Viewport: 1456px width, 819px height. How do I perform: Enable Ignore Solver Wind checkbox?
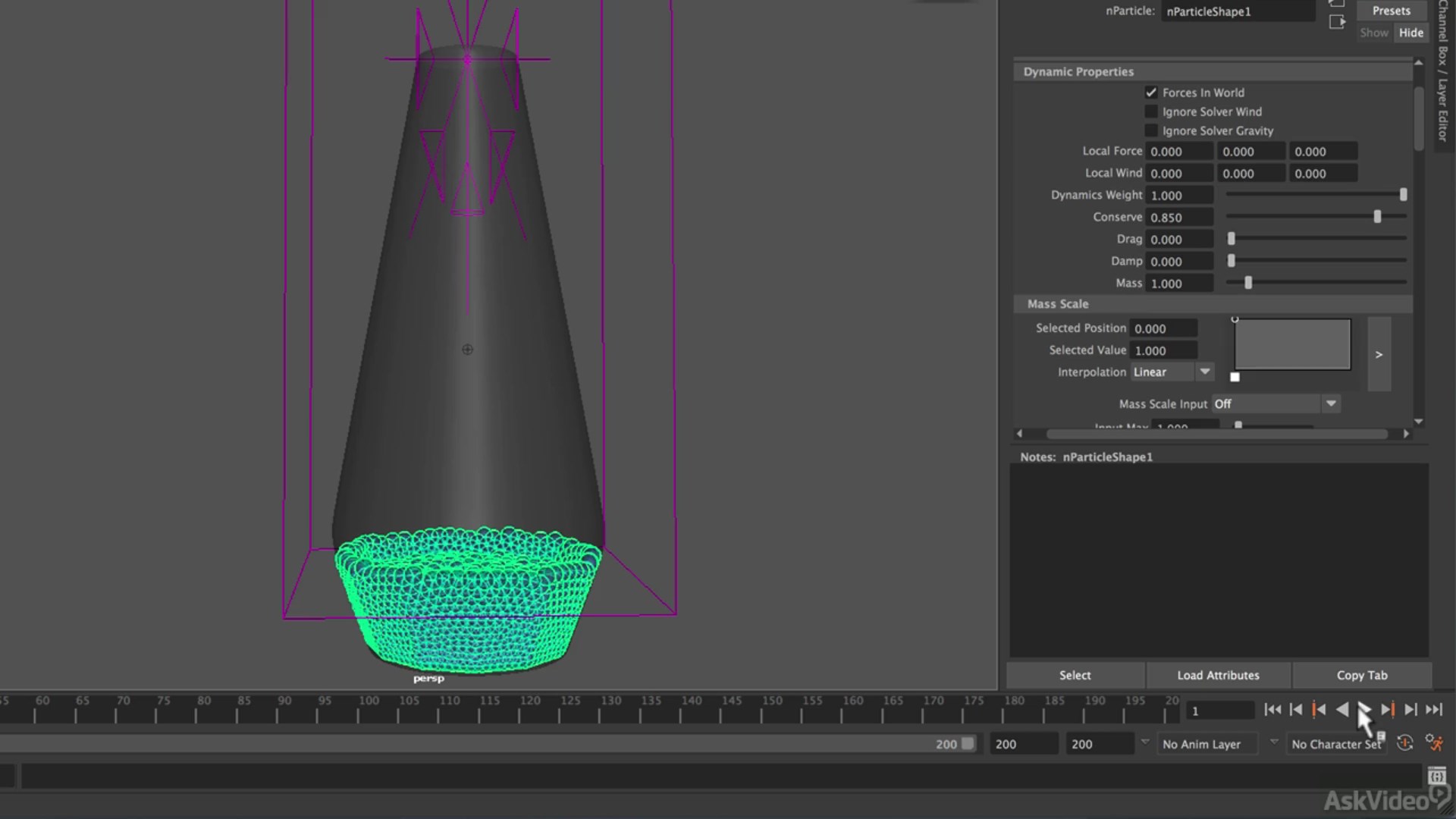tap(1151, 111)
